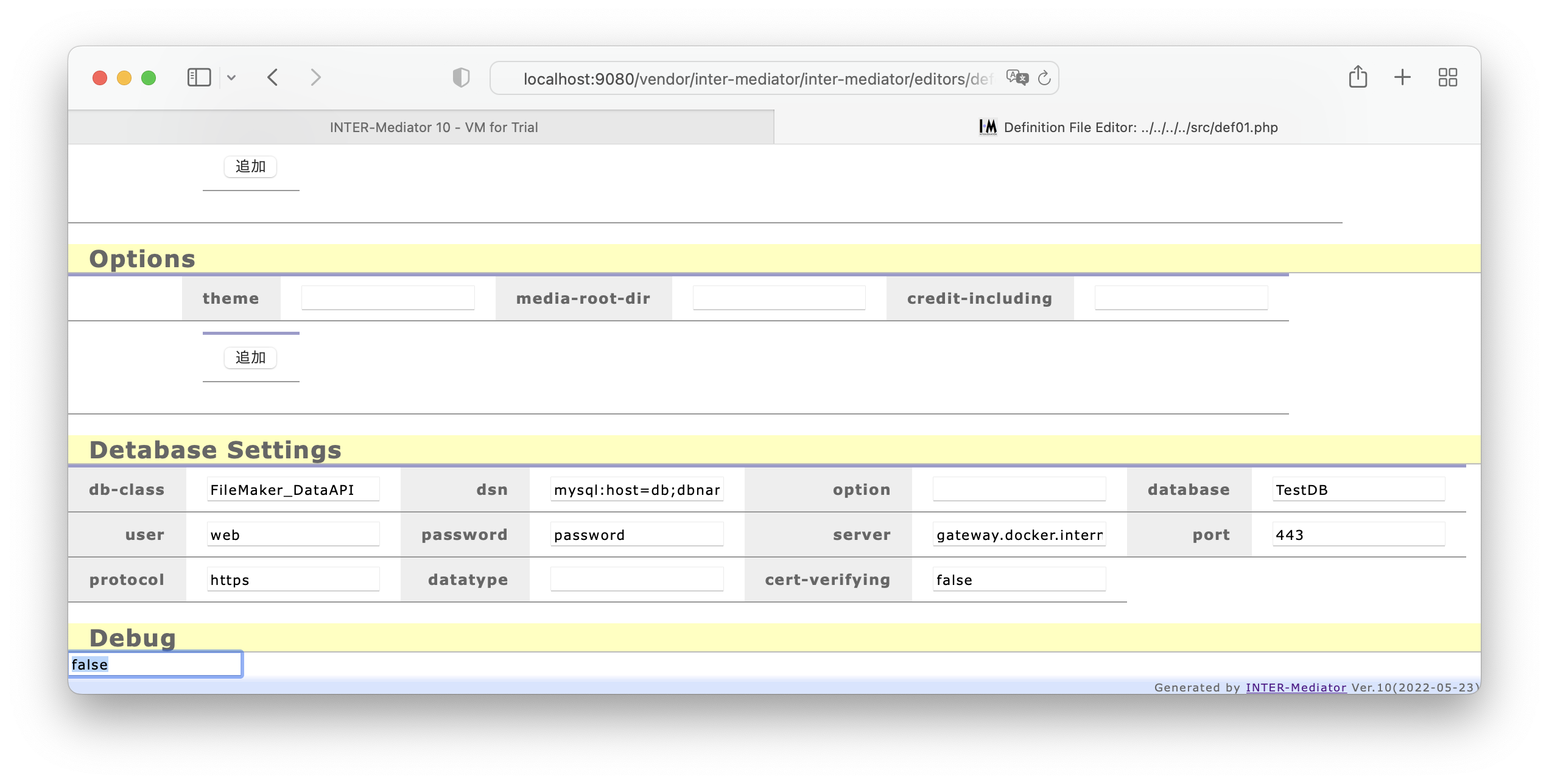Image resolution: width=1549 pixels, height=784 pixels.
Task: Edit the dsn field with mysql host
Action: (637, 489)
